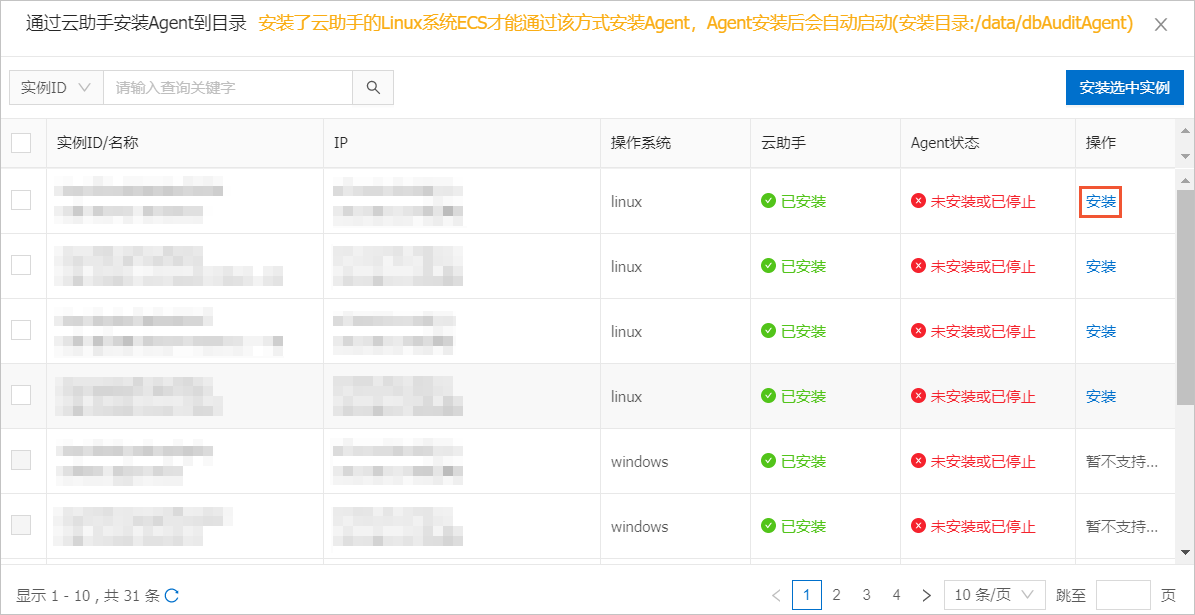
Task: Click 暂不支持... text in second windows row
Action: pyautogui.click(x=1122, y=526)
